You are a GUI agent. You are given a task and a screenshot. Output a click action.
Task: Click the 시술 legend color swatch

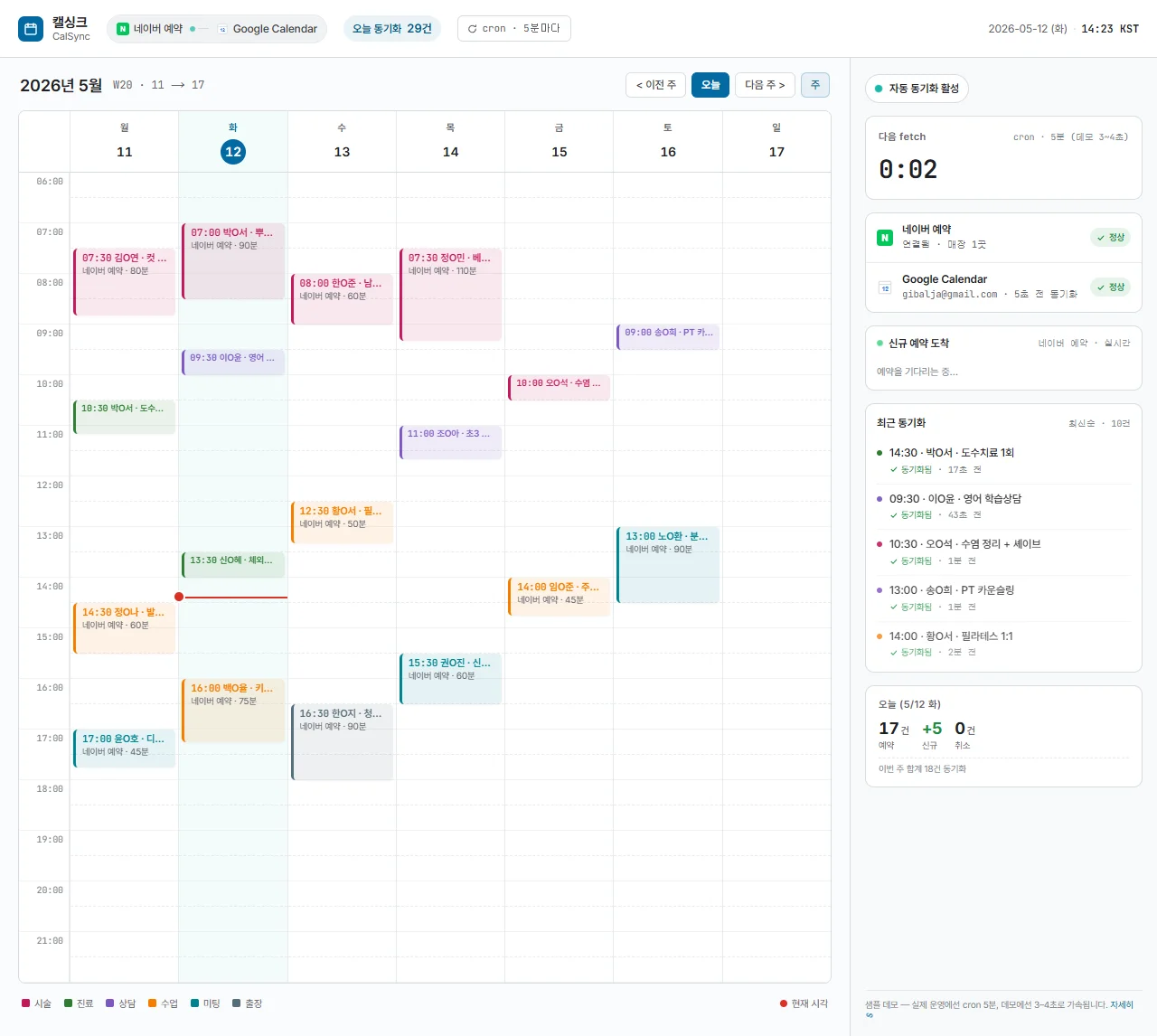pos(25,1003)
